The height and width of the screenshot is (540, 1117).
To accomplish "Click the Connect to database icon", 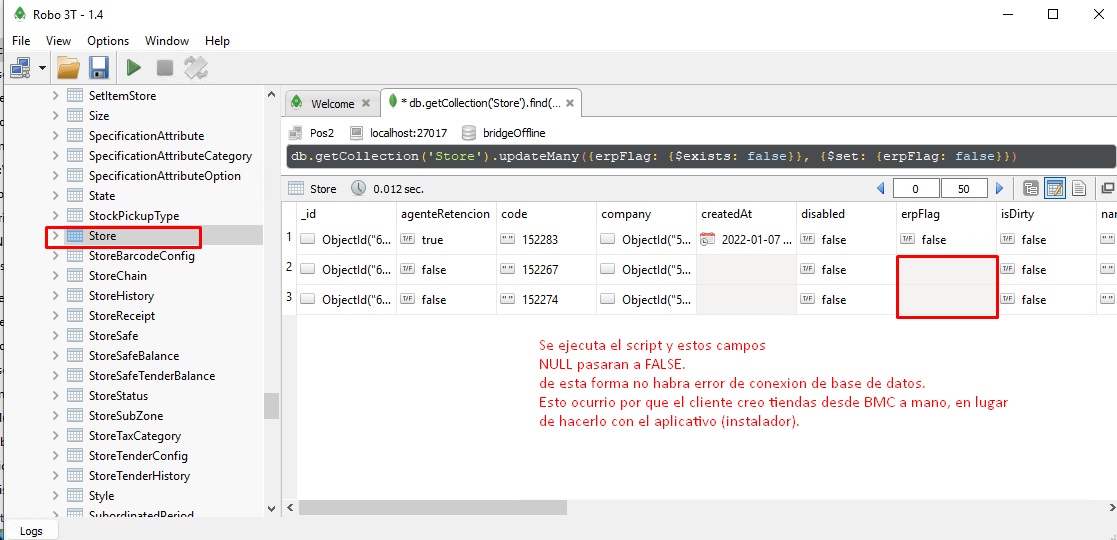I will coord(20,68).
